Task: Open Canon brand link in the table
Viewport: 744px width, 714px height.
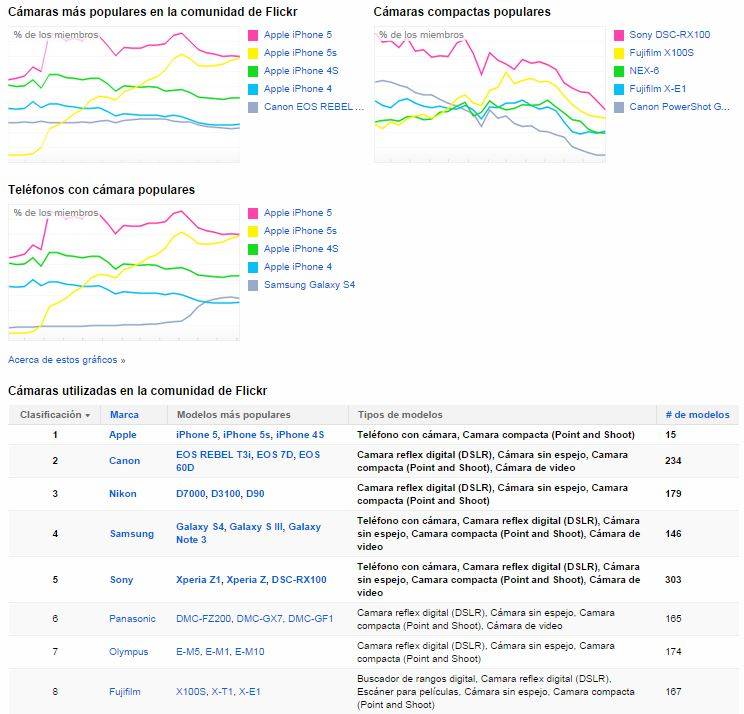Action: coord(124,461)
